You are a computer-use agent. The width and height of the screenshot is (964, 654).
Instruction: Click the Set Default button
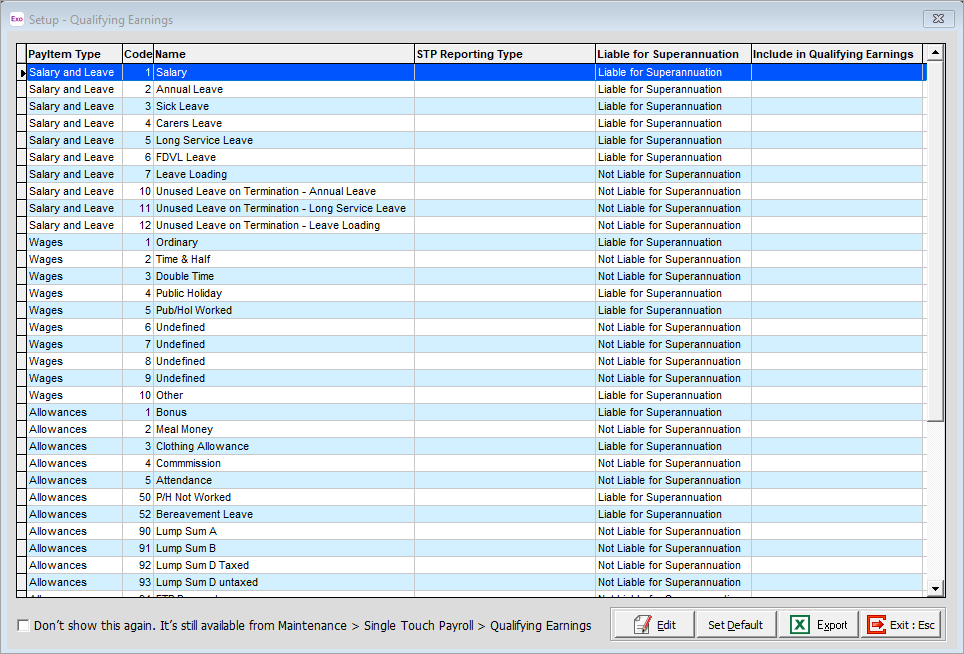click(x=736, y=625)
